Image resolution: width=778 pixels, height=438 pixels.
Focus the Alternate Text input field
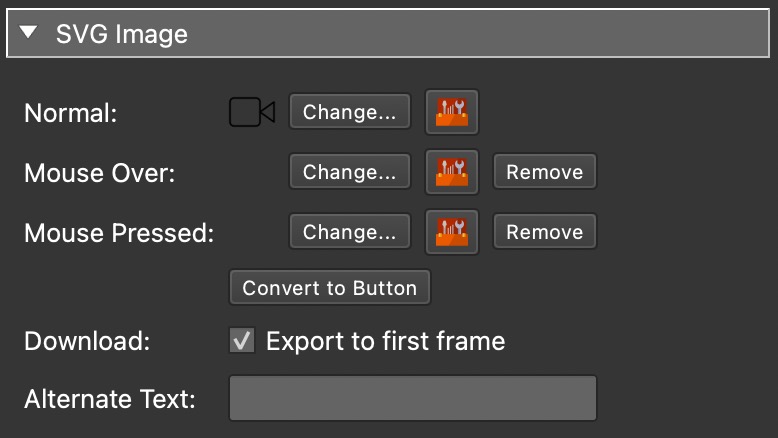coord(413,398)
